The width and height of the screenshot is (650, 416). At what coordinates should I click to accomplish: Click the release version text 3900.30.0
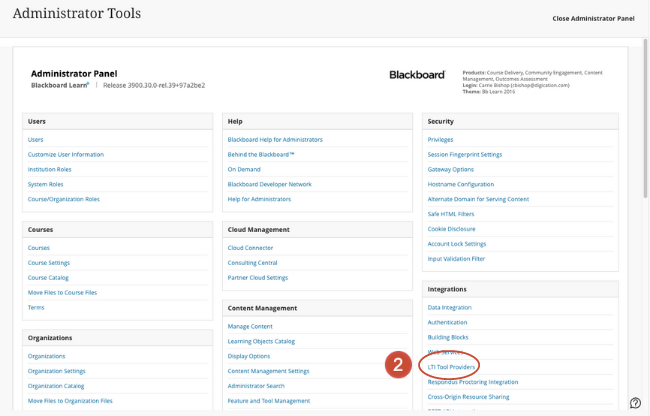coord(154,85)
